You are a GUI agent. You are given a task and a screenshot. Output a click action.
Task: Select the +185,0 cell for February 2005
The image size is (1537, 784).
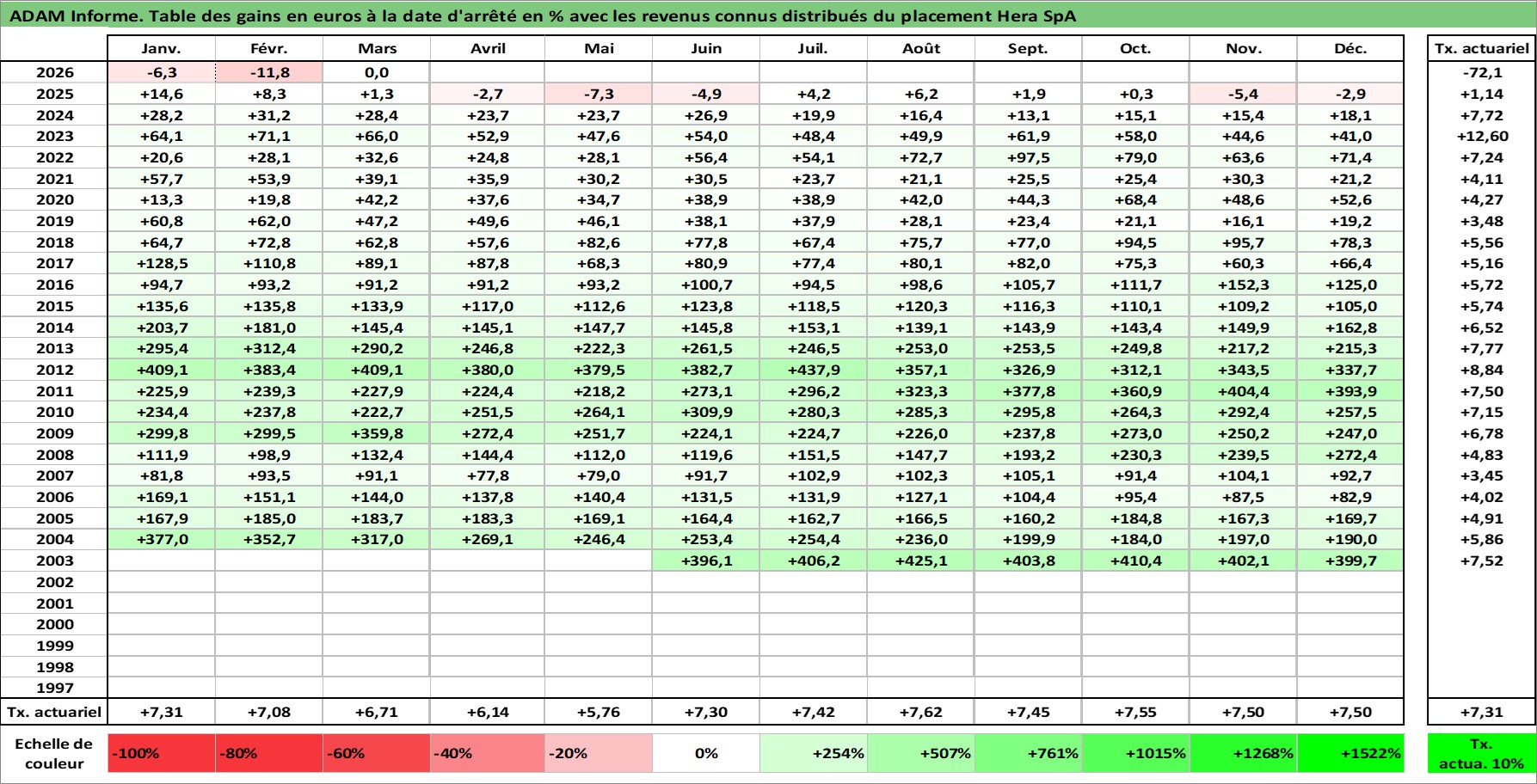[x=269, y=518]
